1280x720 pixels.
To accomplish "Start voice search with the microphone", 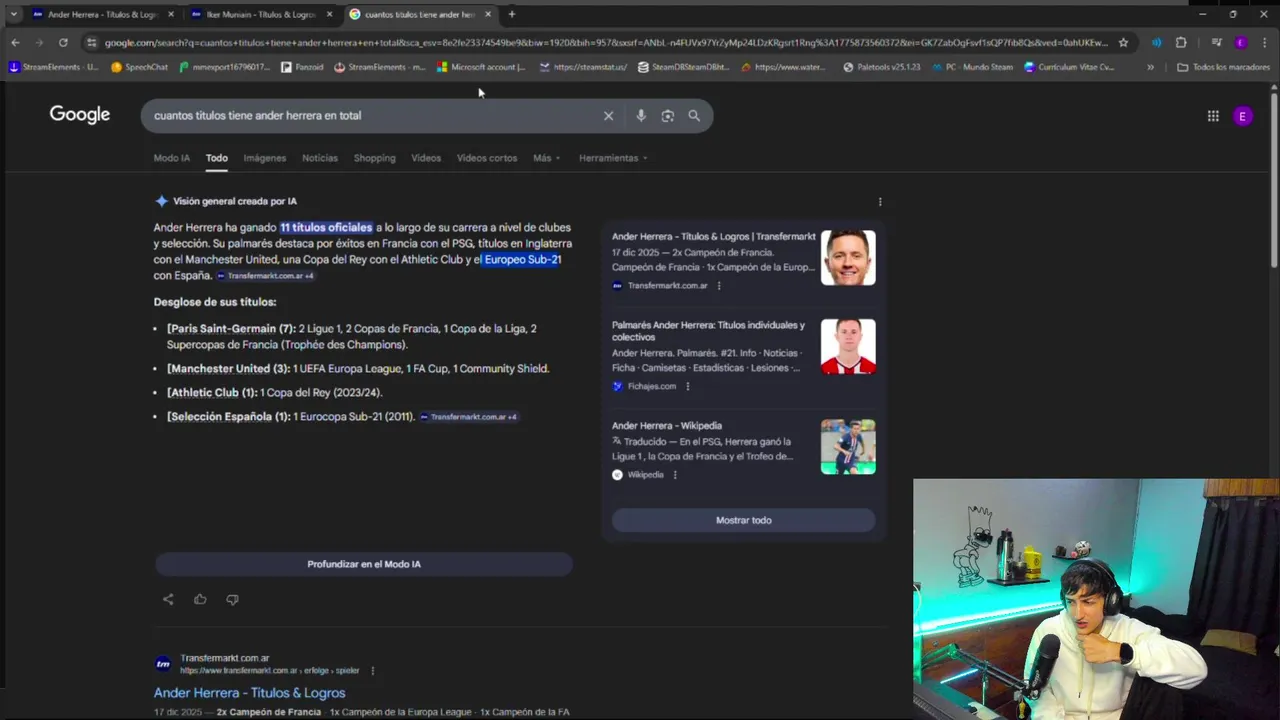I will [641, 115].
